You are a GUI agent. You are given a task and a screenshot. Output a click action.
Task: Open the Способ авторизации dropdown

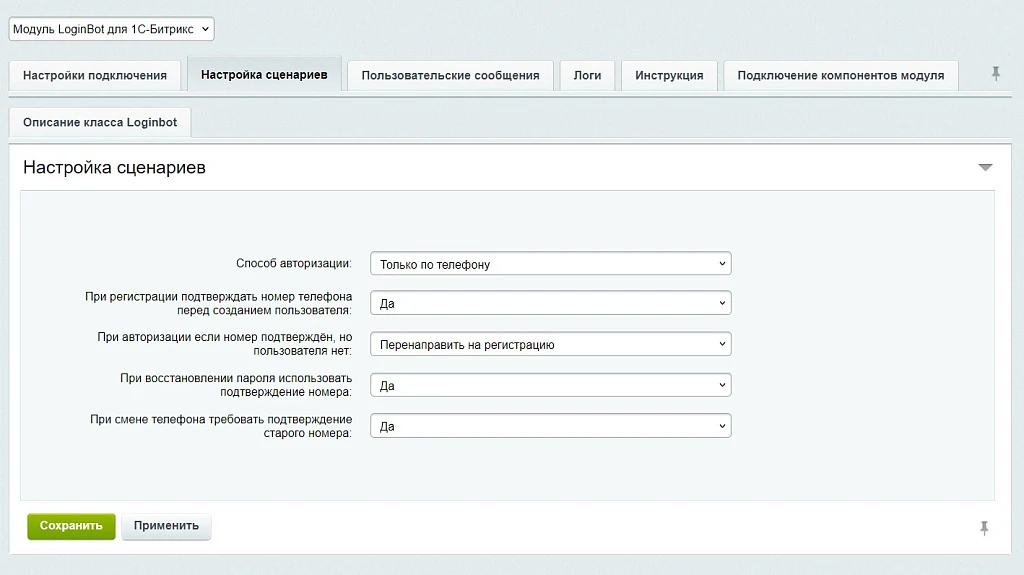[551, 264]
